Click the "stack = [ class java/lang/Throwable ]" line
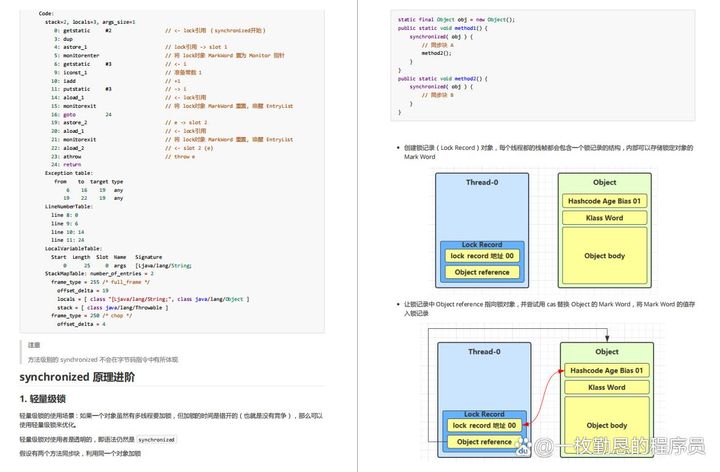 [x=112, y=308]
